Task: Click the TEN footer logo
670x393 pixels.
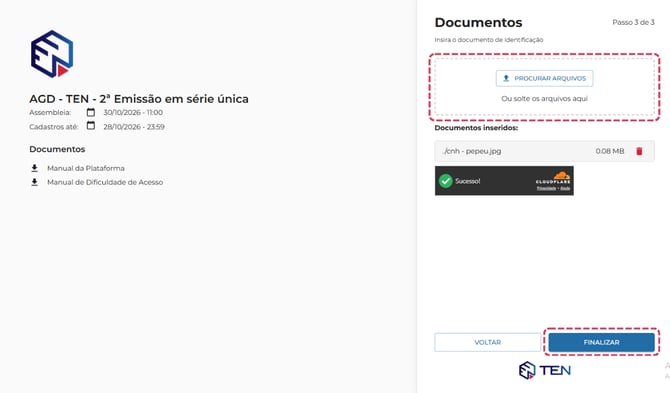Action: pos(545,370)
